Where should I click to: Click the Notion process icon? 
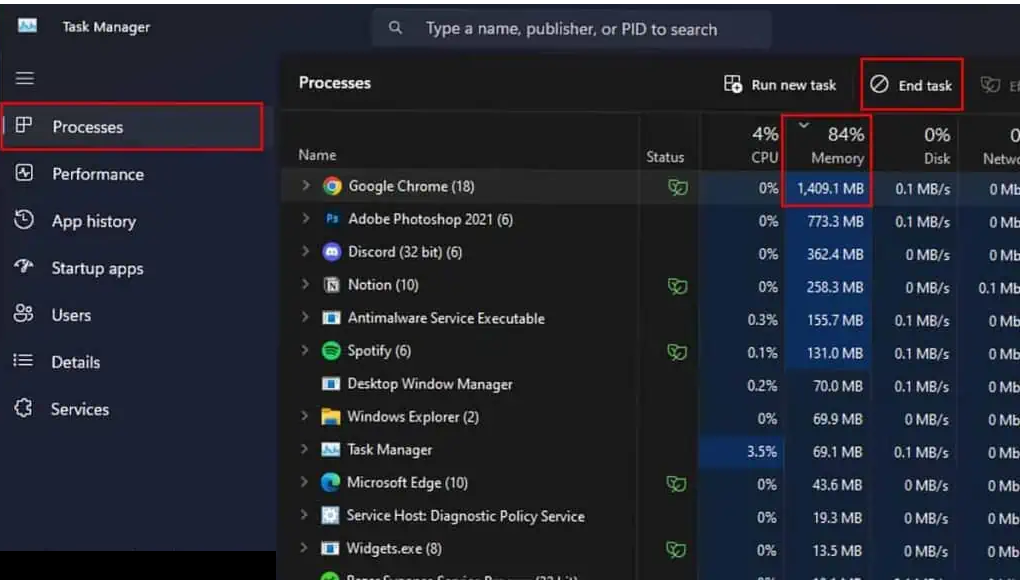pos(332,285)
